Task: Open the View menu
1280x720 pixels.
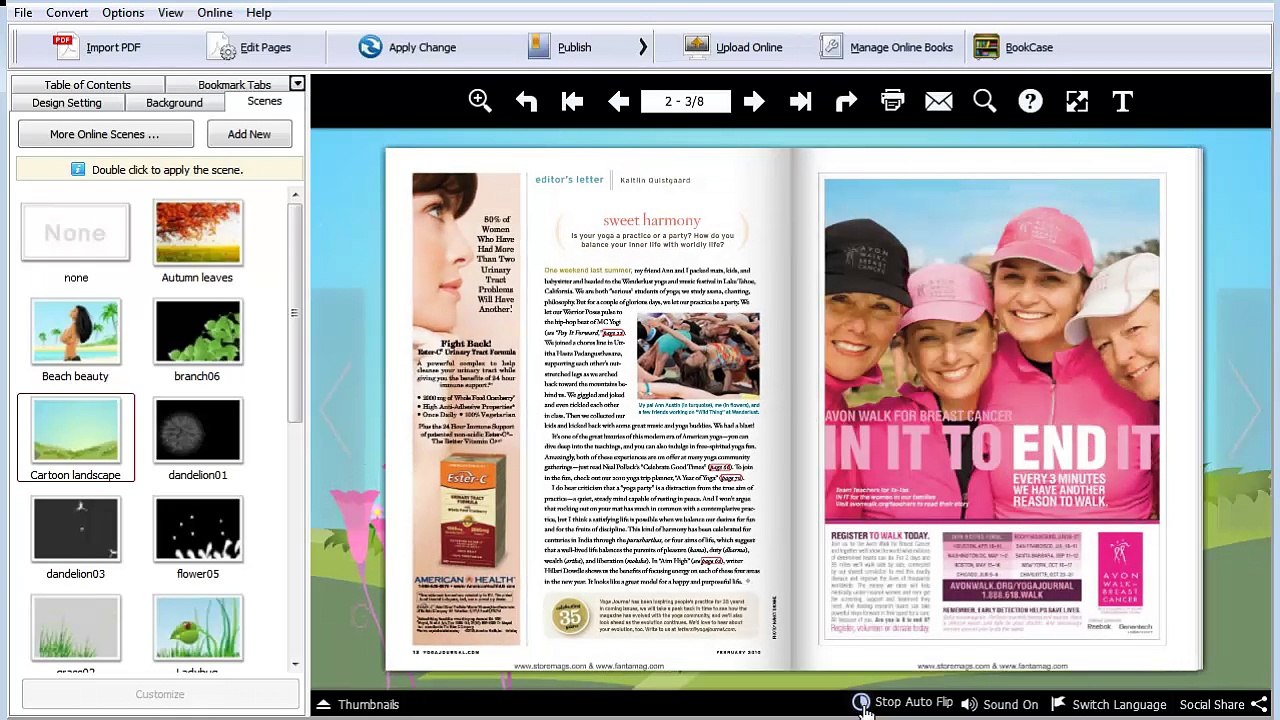Action: point(170,12)
